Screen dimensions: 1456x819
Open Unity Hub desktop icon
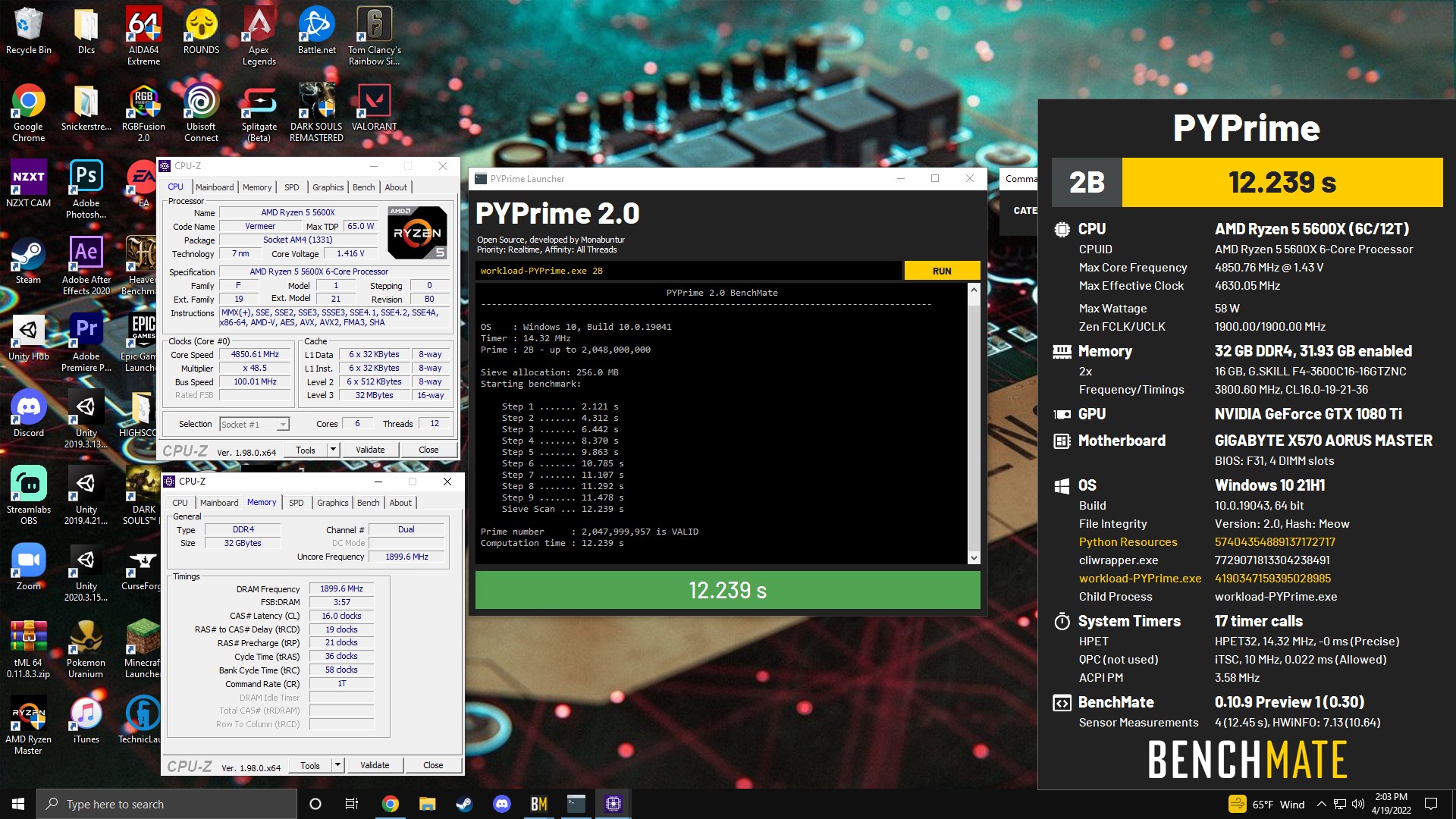coord(29,337)
